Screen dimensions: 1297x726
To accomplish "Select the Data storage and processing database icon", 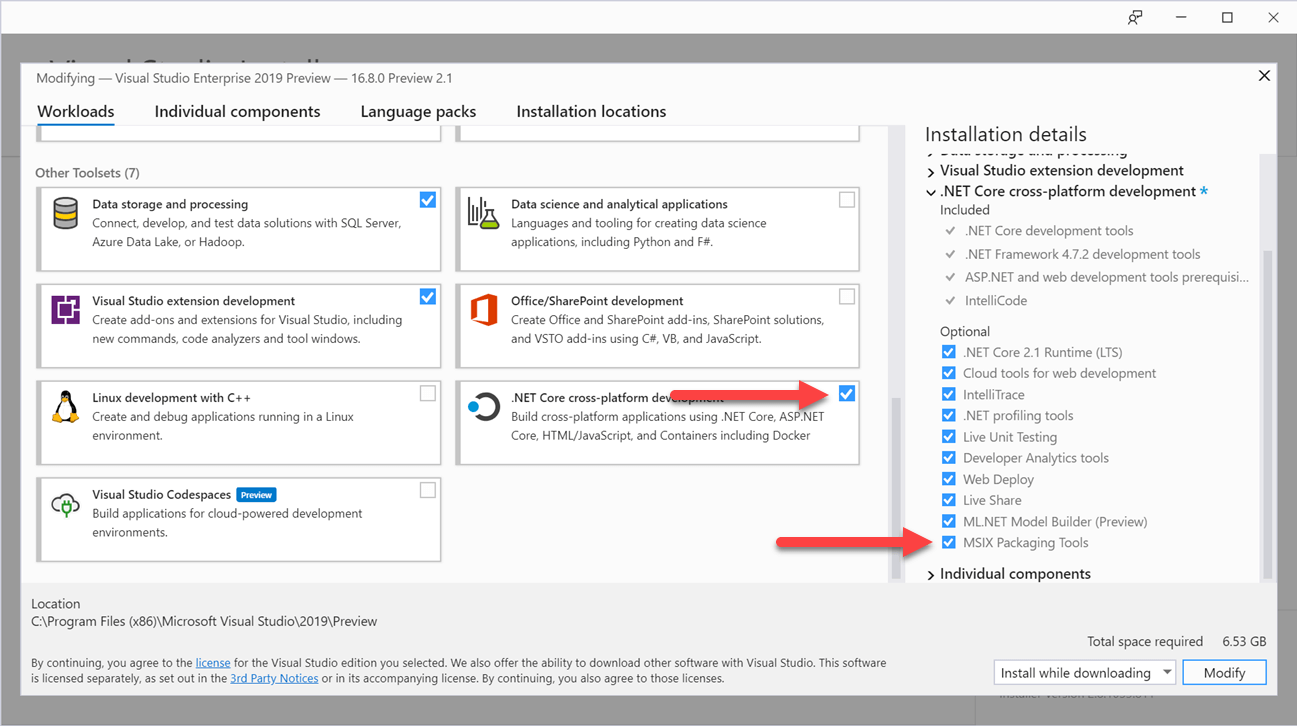I will pos(64,214).
